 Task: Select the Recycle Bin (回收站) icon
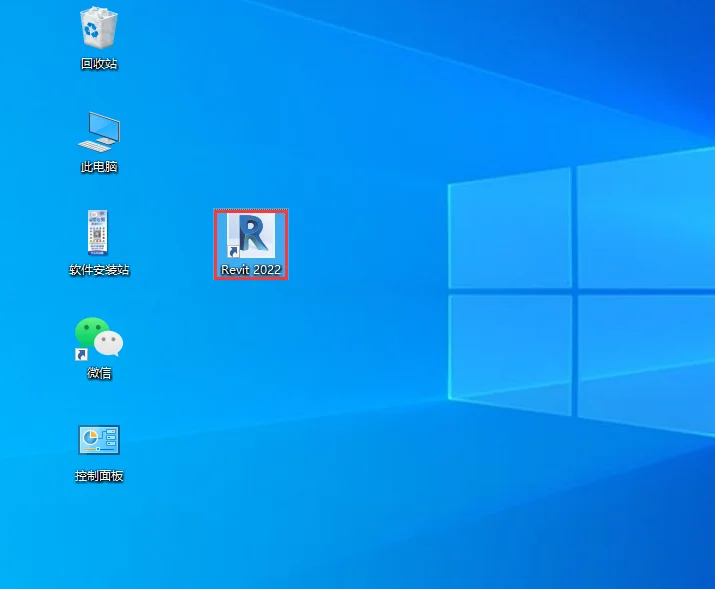tap(98, 27)
